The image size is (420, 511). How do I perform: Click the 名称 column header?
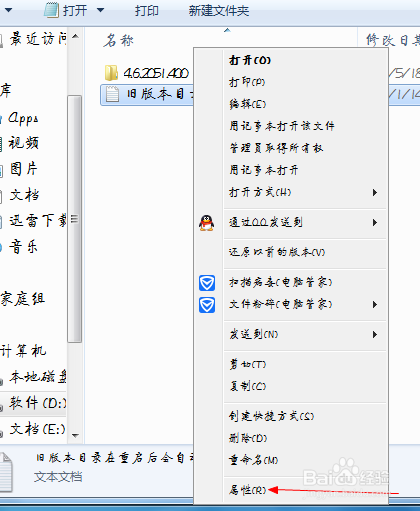118,41
